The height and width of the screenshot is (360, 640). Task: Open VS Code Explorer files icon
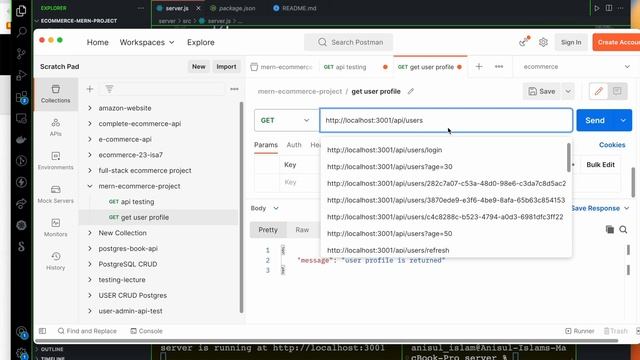pos(21,11)
